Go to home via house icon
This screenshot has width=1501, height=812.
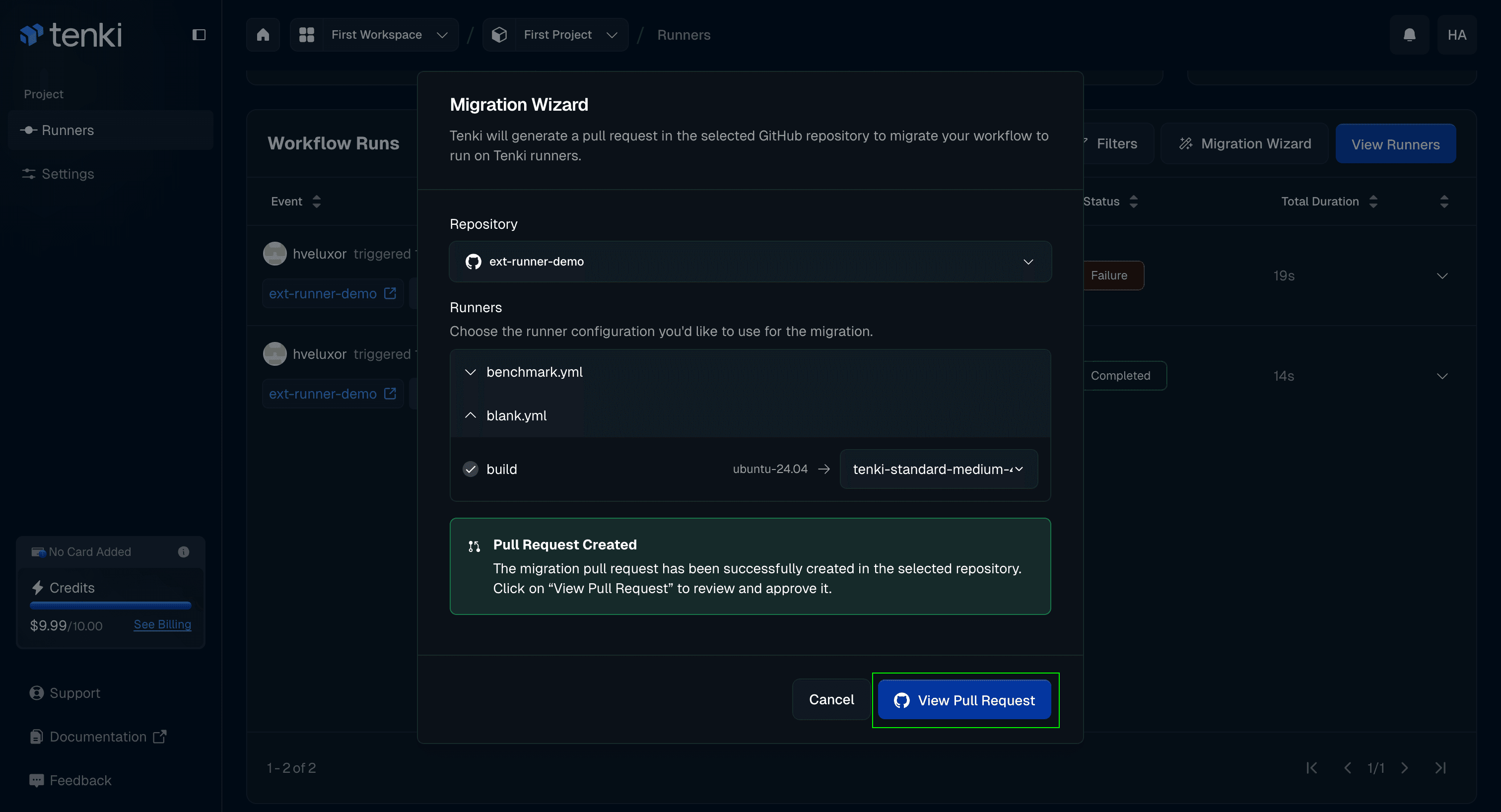(x=263, y=35)
